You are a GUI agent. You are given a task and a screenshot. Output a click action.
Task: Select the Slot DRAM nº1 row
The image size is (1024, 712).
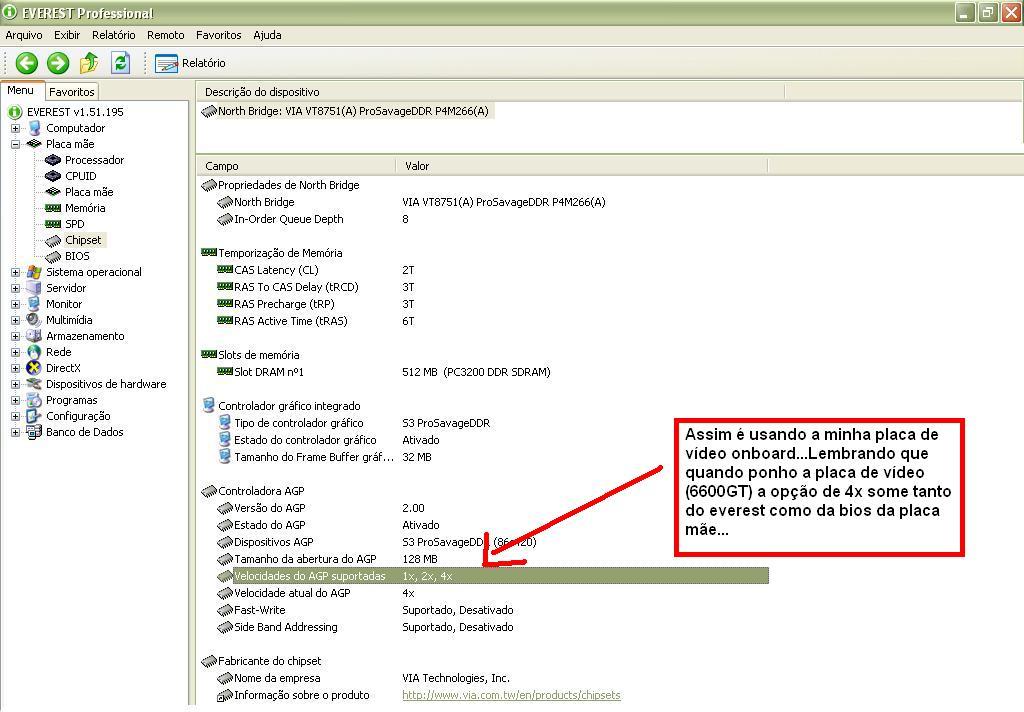tap(483, 372)
